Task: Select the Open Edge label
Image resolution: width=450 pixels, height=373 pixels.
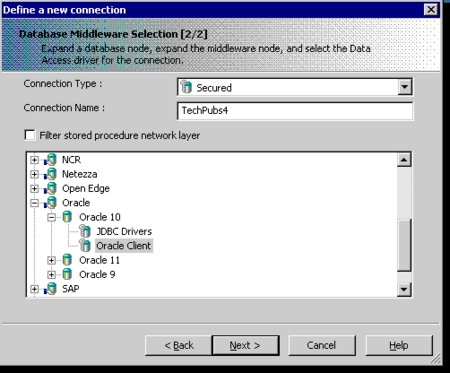Action: (x=86, y=188)
